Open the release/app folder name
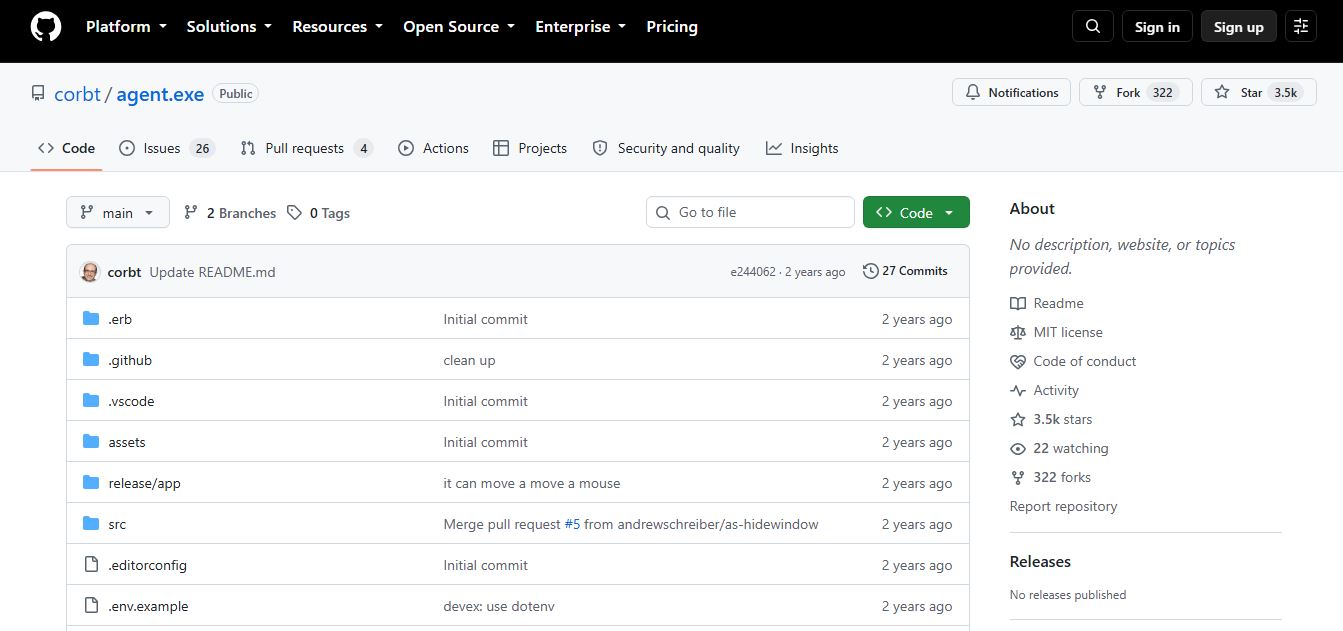The height and width of the screenshot is (631, 1343). click(x=144, y=483)
